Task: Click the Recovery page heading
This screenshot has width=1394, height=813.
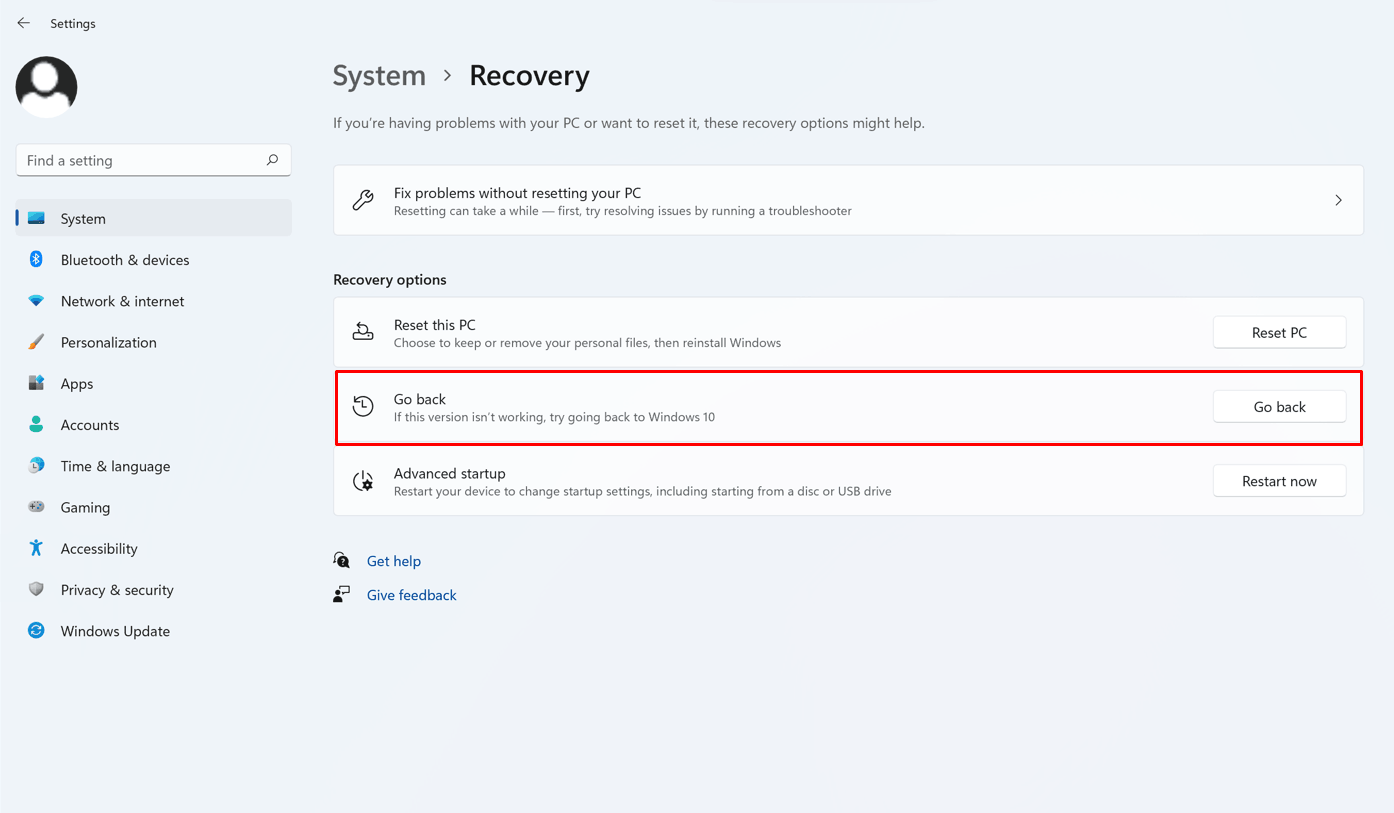Action: (529, 76)
